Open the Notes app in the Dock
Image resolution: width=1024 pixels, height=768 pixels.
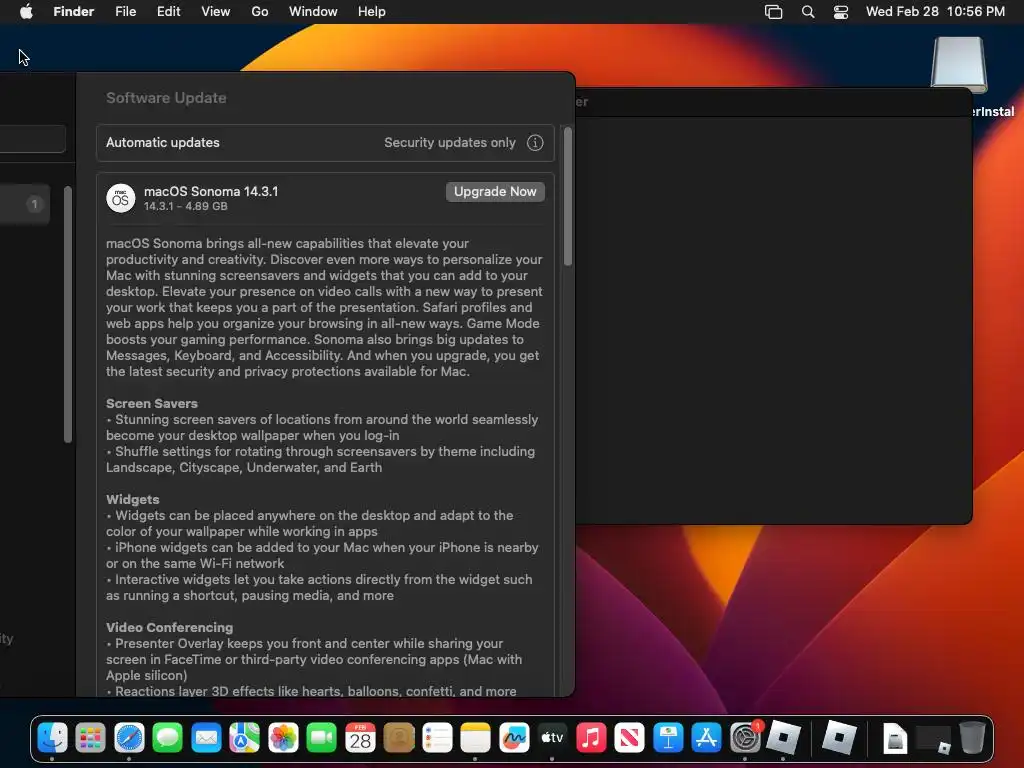click(x=475, y=738)
